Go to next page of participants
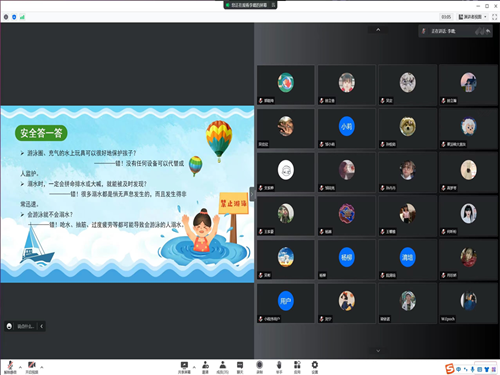 click(378, 351)
